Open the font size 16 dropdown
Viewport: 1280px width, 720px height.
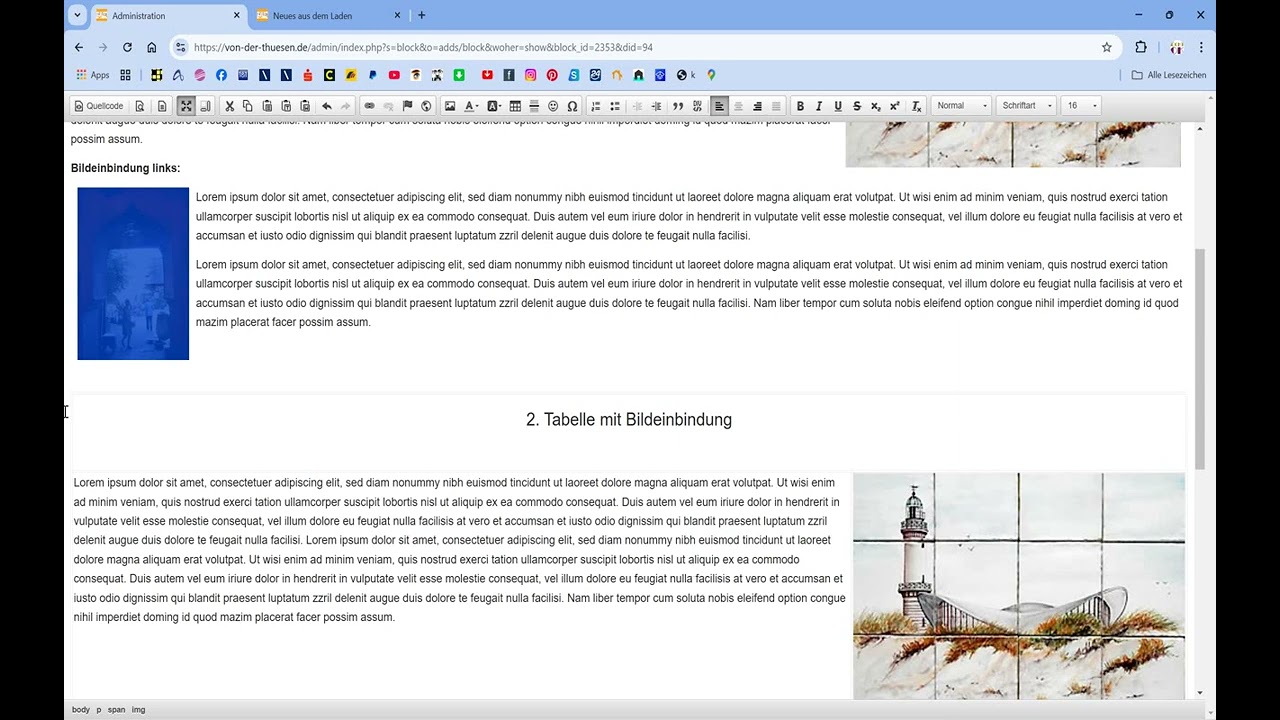click(x=1081, y=106)
